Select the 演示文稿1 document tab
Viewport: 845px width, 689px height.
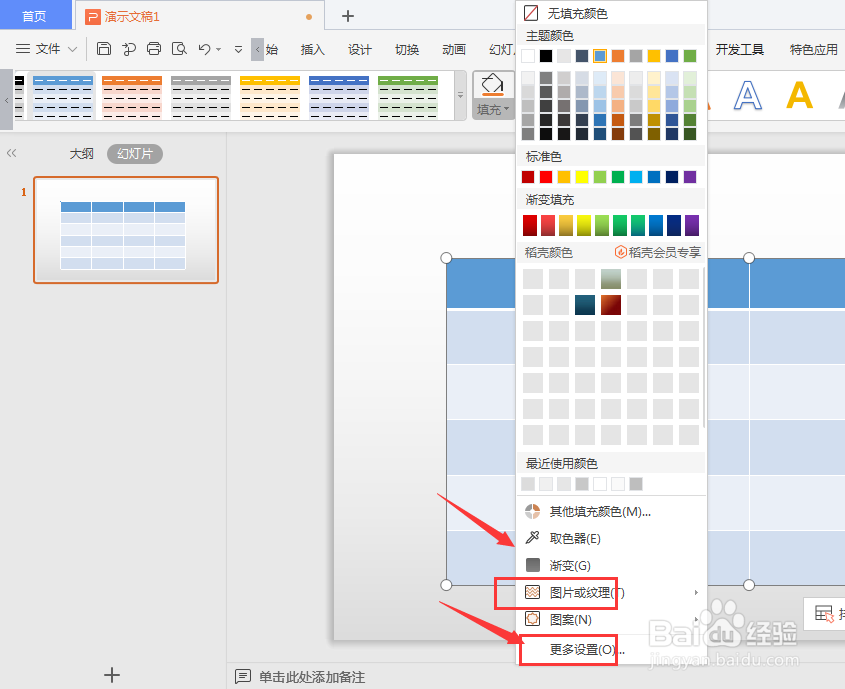point(199,16)
